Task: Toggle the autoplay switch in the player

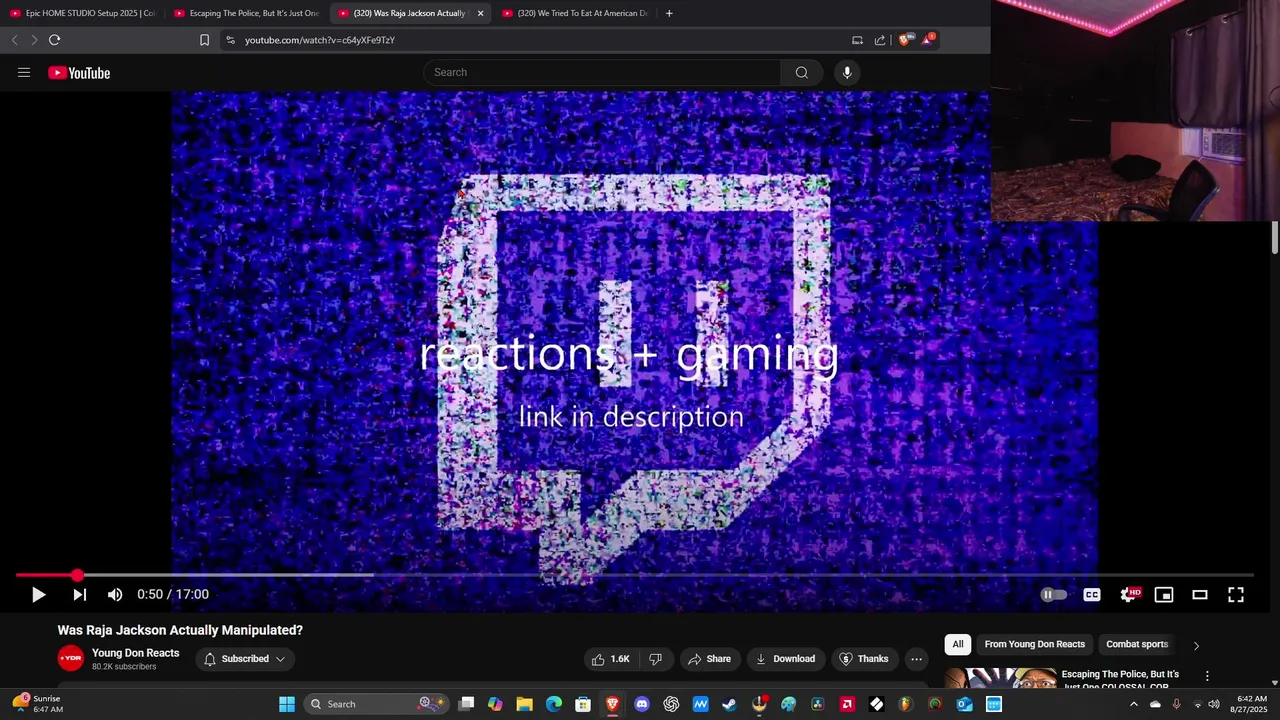Action: click(x=1053, y=594)
